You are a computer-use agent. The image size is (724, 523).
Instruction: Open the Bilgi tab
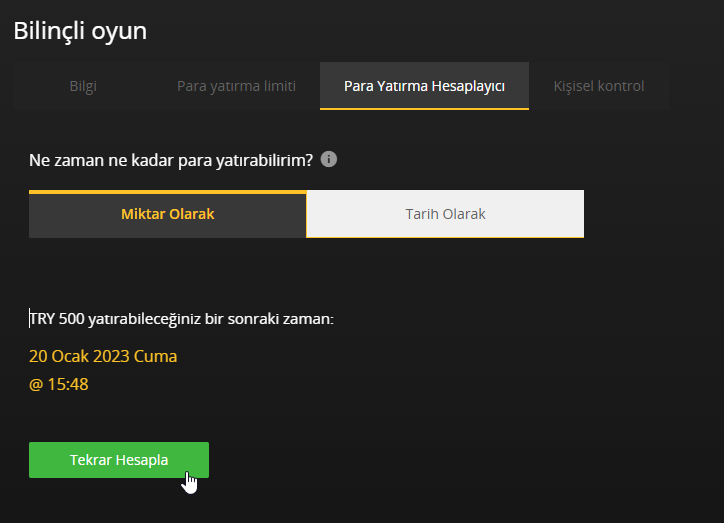tap(83, 86)
